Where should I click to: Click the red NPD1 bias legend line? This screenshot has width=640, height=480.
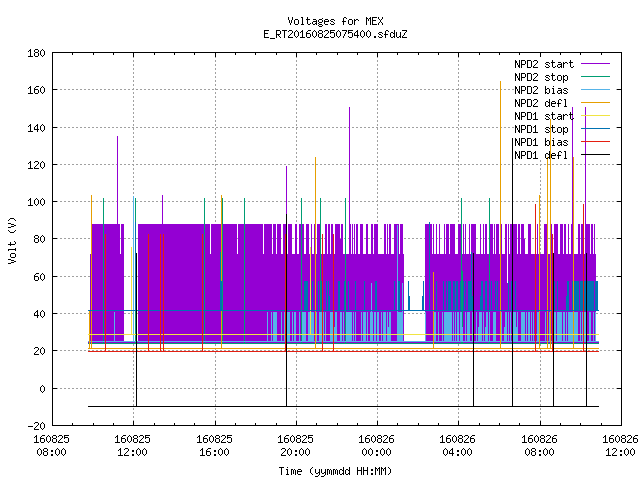point(595,142)
